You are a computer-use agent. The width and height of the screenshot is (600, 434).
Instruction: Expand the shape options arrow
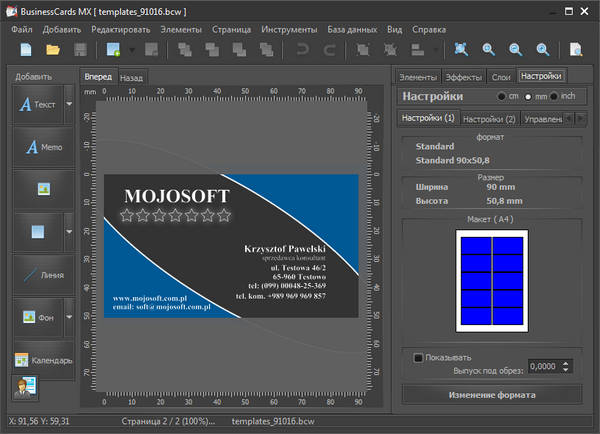pos(69,232)
